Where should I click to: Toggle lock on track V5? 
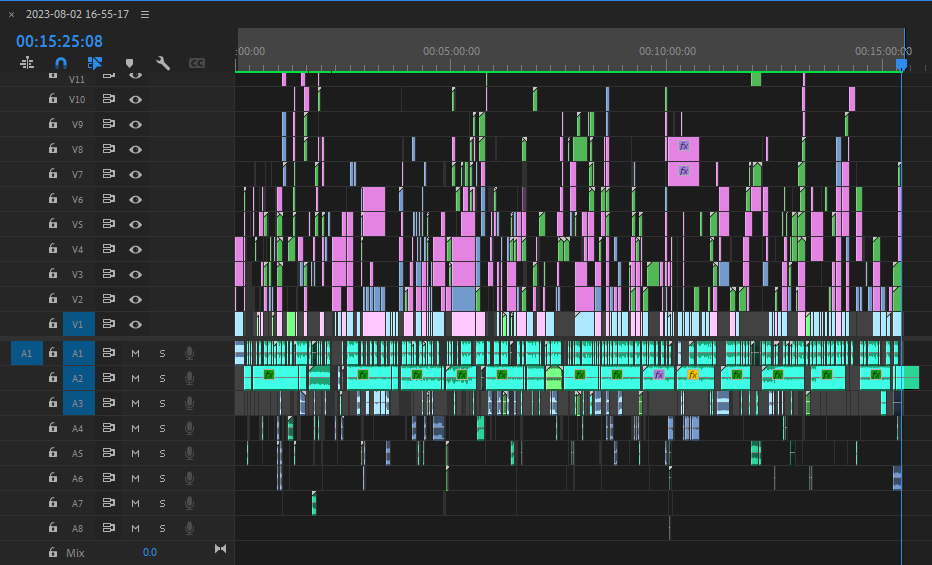coord(53,223)
